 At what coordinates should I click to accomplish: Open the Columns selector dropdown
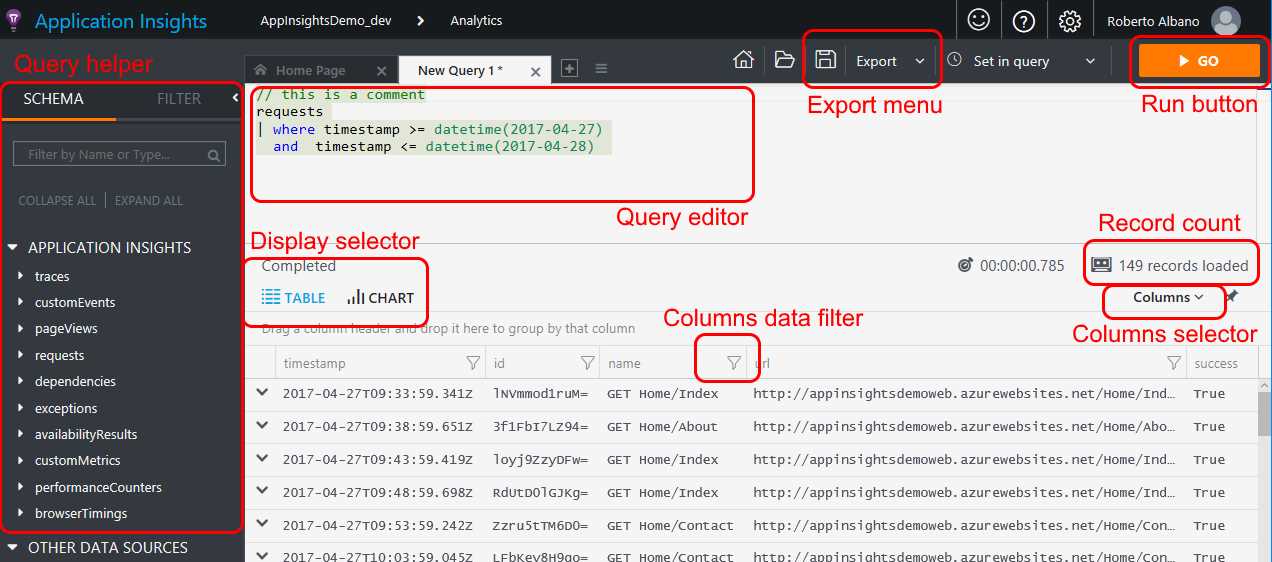1168,297
